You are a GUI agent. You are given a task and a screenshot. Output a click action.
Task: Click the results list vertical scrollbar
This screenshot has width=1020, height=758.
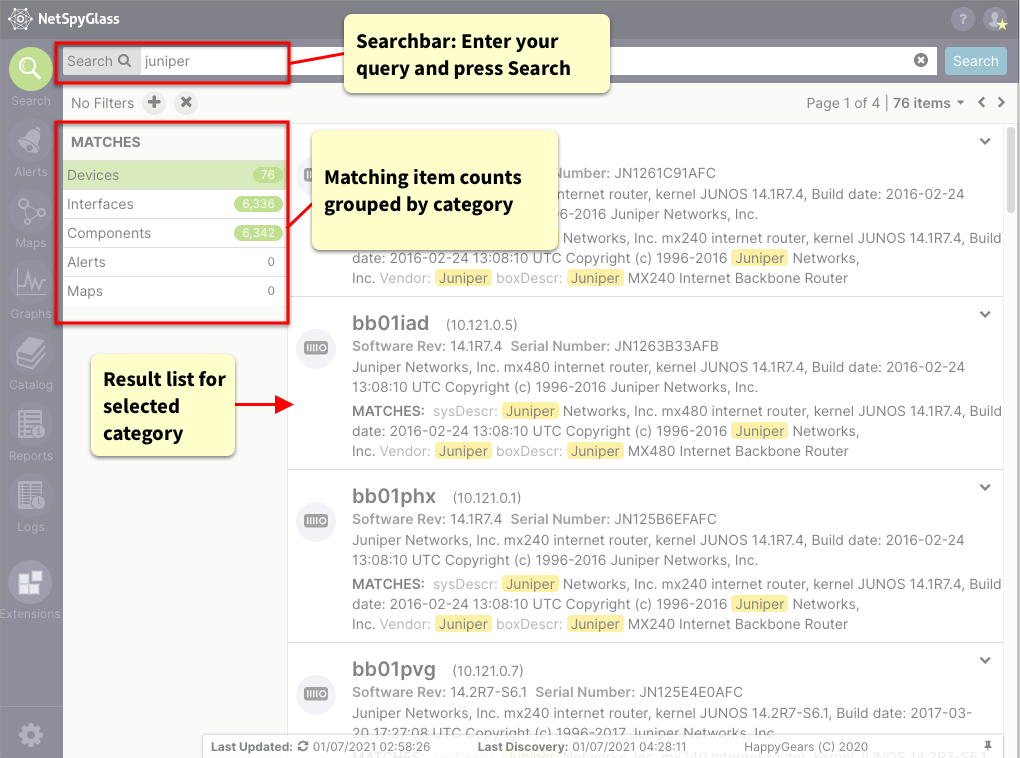coord(1010,170)
